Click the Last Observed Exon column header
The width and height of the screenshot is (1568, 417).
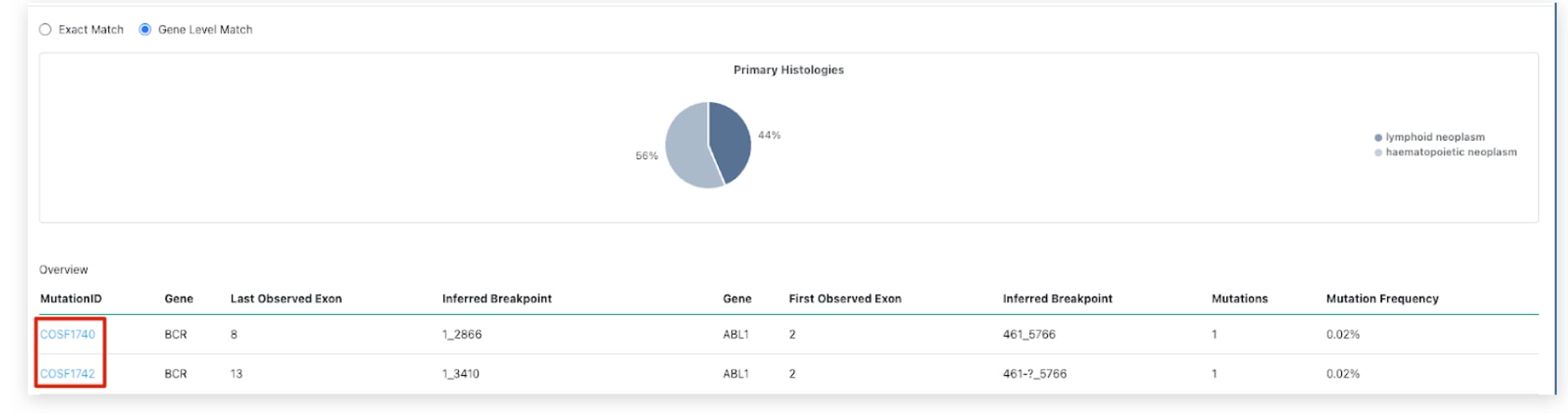286,299
